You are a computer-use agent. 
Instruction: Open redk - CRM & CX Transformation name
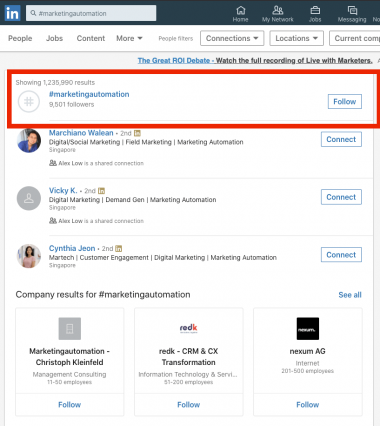189,357
